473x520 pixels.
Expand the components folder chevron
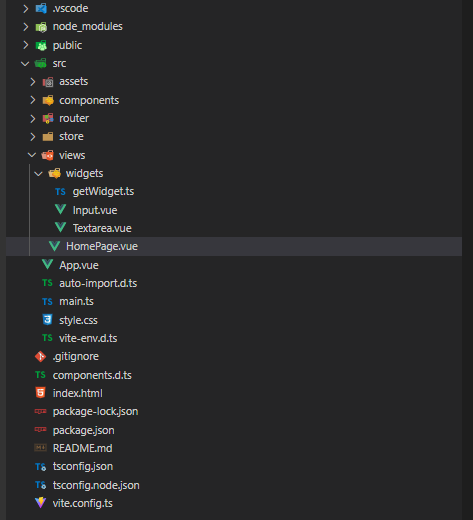click(x=33, y=100)
